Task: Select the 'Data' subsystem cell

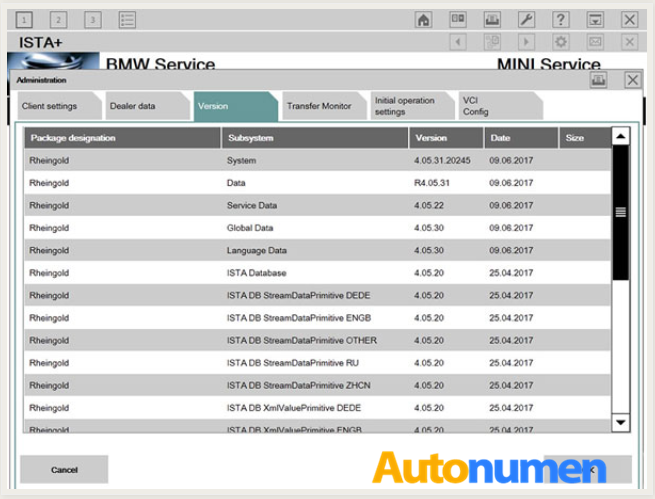Action: pos(236,183)
